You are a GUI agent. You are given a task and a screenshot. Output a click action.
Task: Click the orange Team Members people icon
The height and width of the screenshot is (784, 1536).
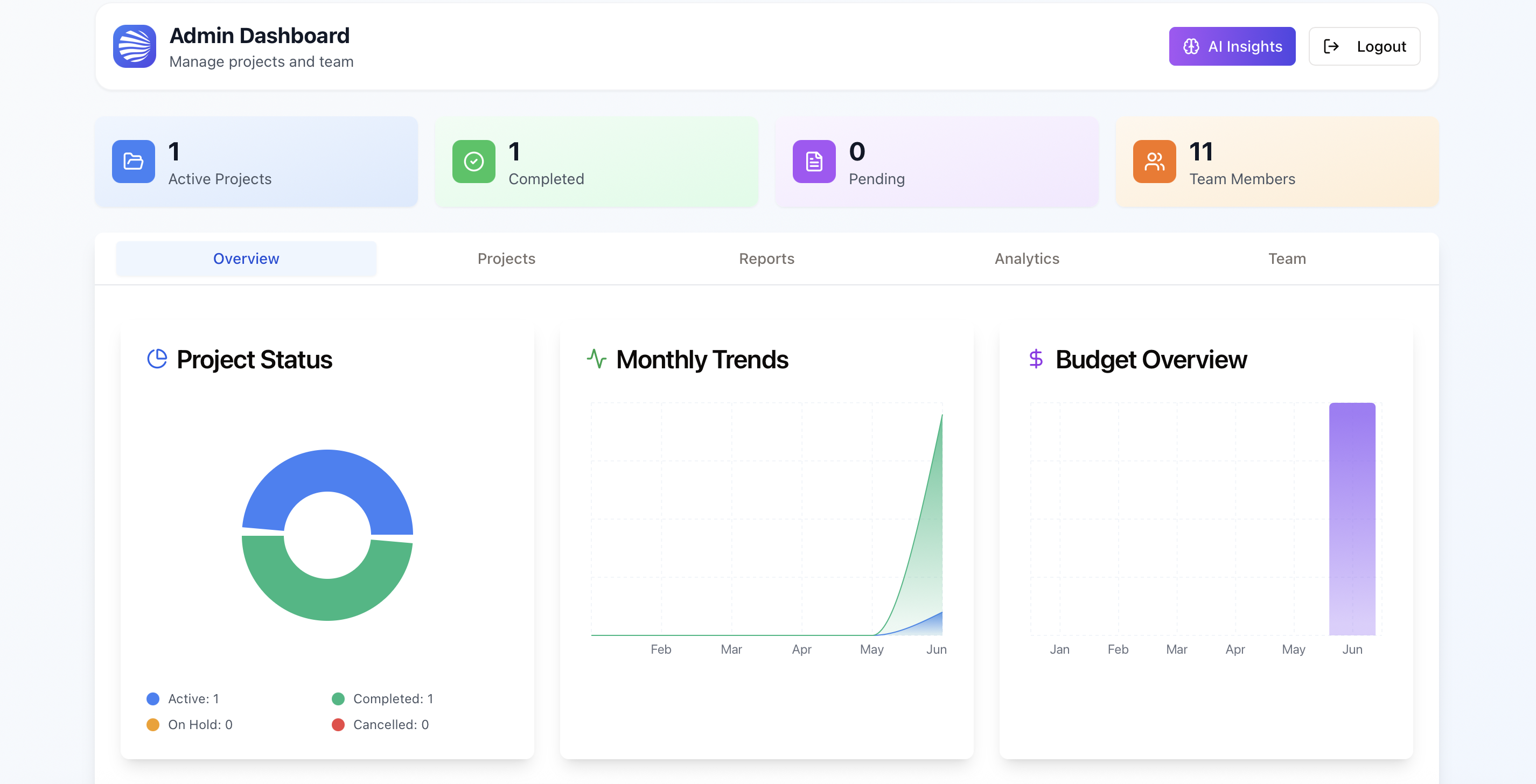1154,161
